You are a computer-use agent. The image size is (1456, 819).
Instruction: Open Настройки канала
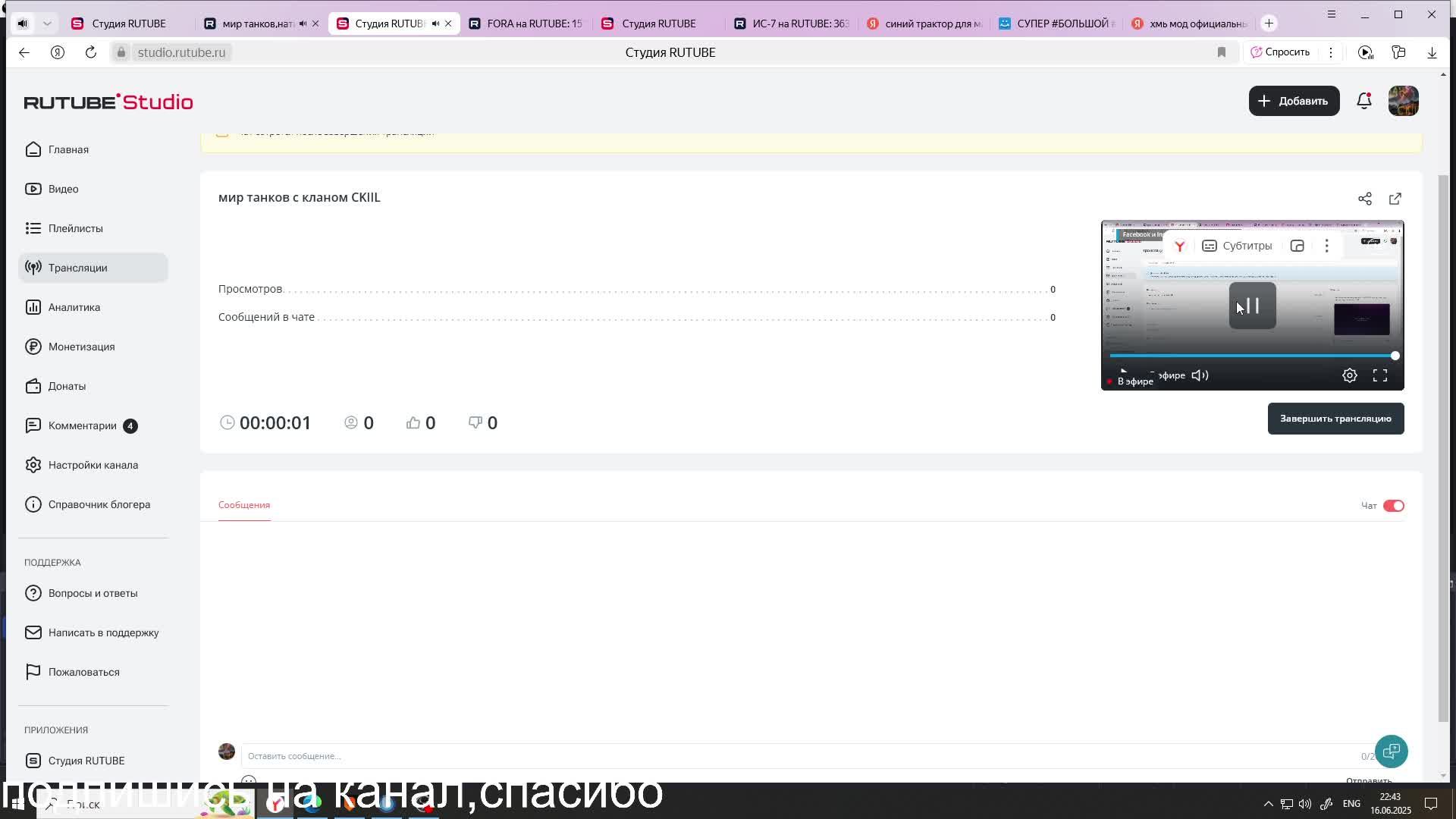93,465
